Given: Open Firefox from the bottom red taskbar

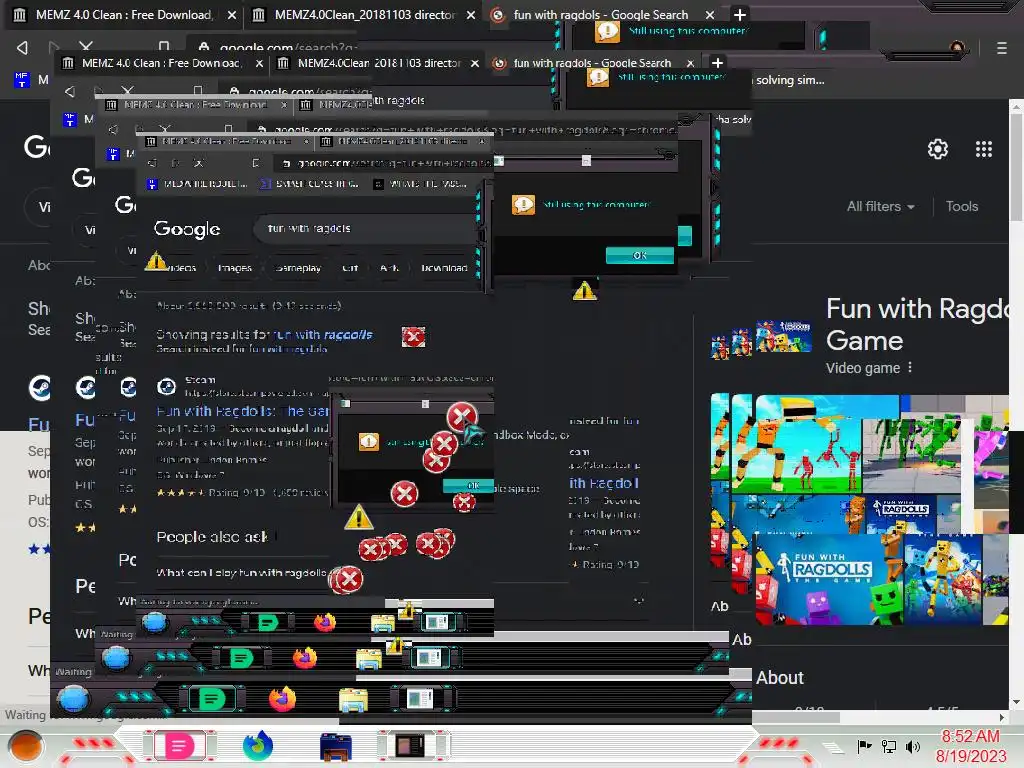Looking at the screenshot, I should point(257,746).
